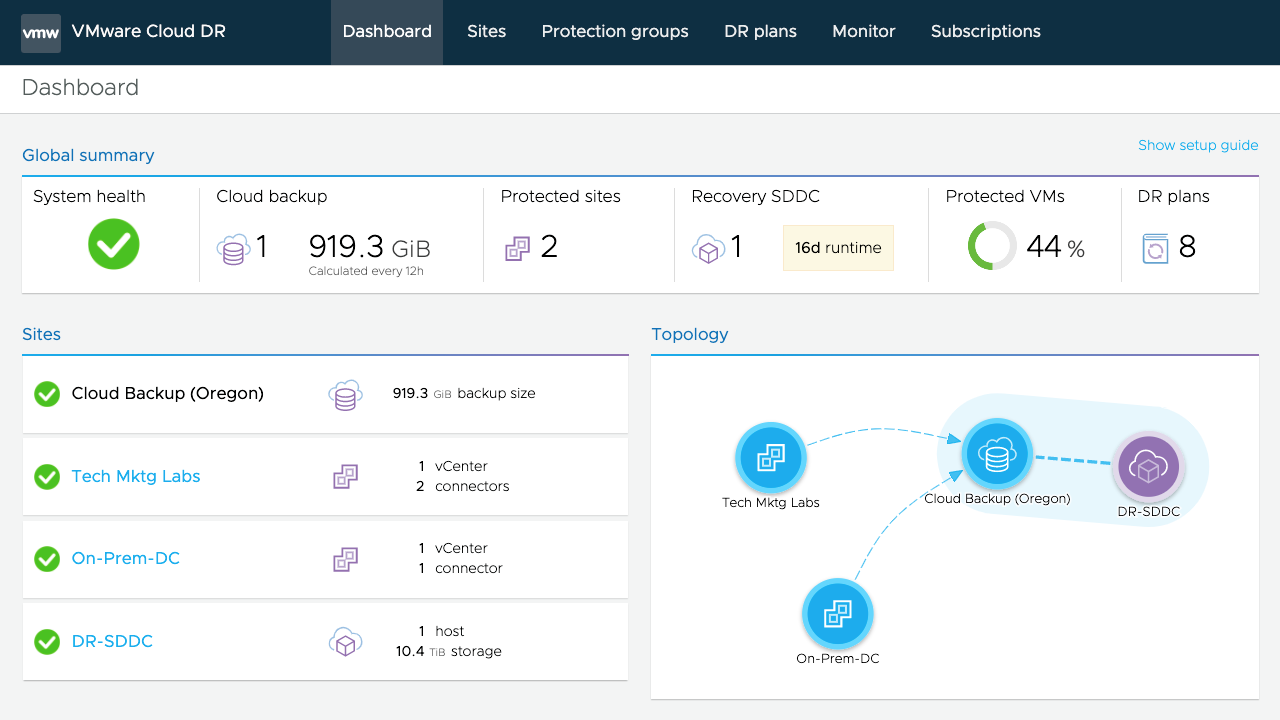The height and width of the screenshot is (720, 1280).
Task: Click the System health green checkmark
Action: [114, 244]
